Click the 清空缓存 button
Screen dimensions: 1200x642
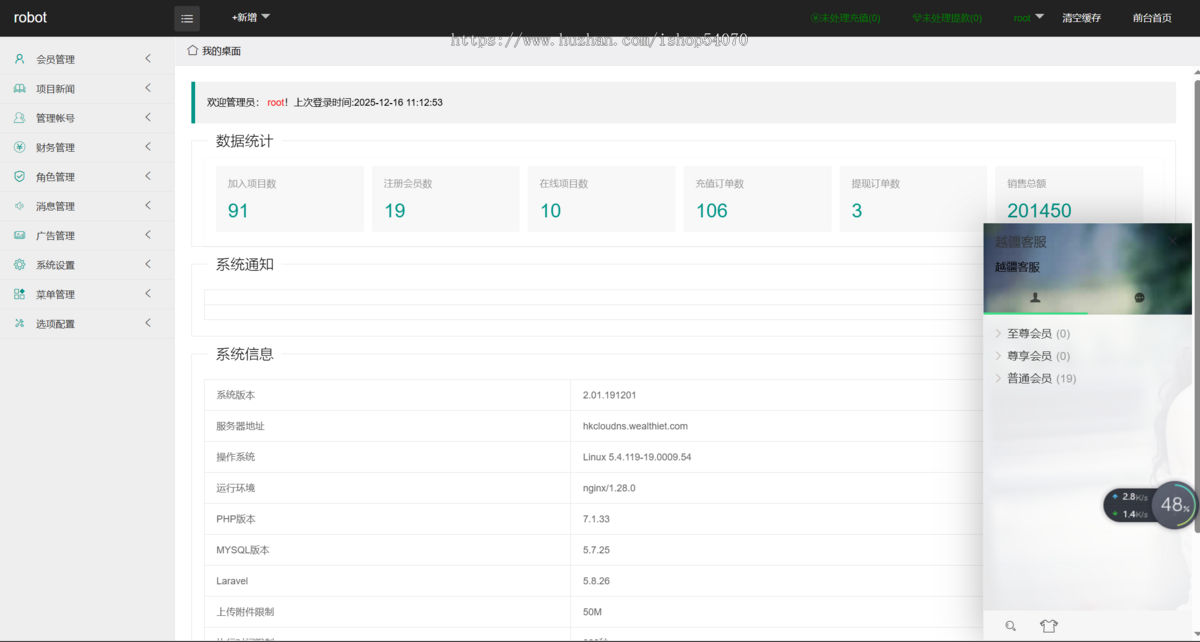[1081, 18]
